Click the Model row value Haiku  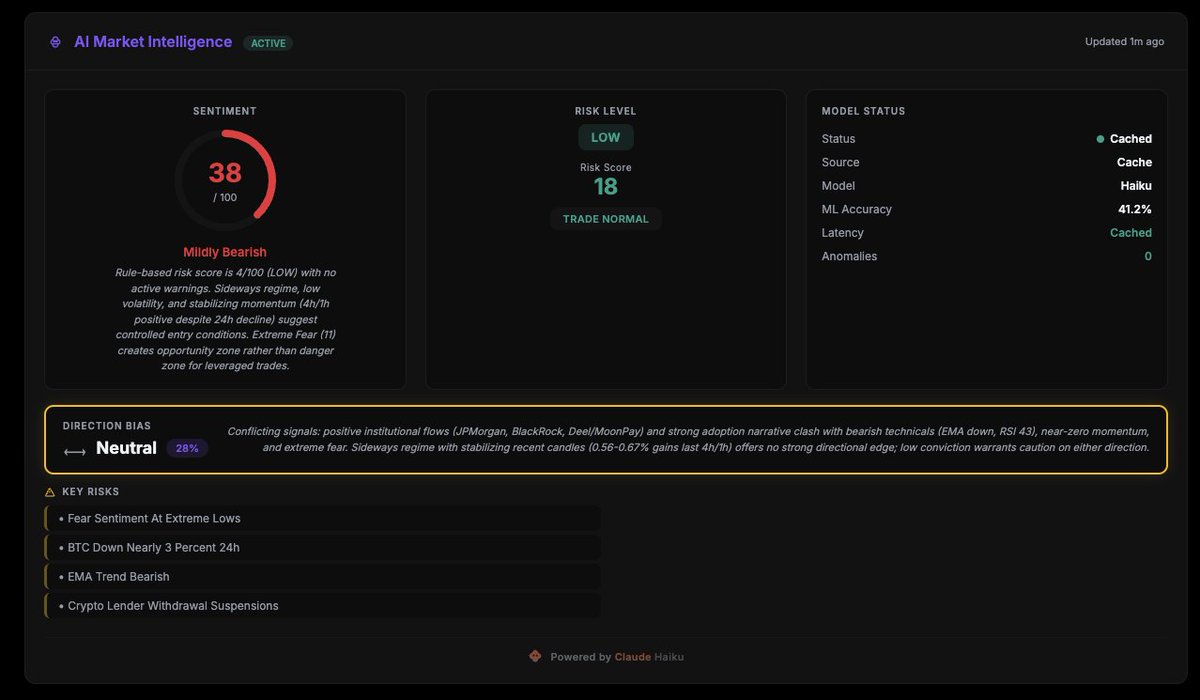1136,186
